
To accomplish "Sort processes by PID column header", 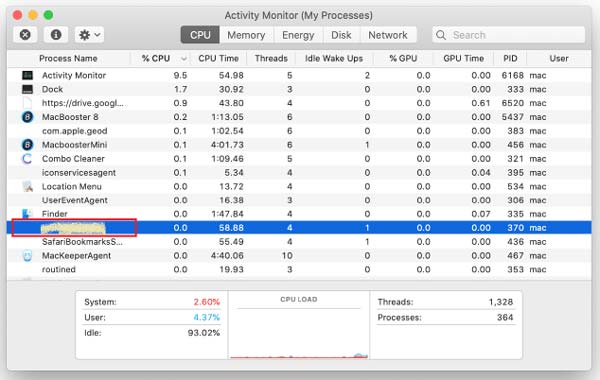I will click(x=510, y=59).
